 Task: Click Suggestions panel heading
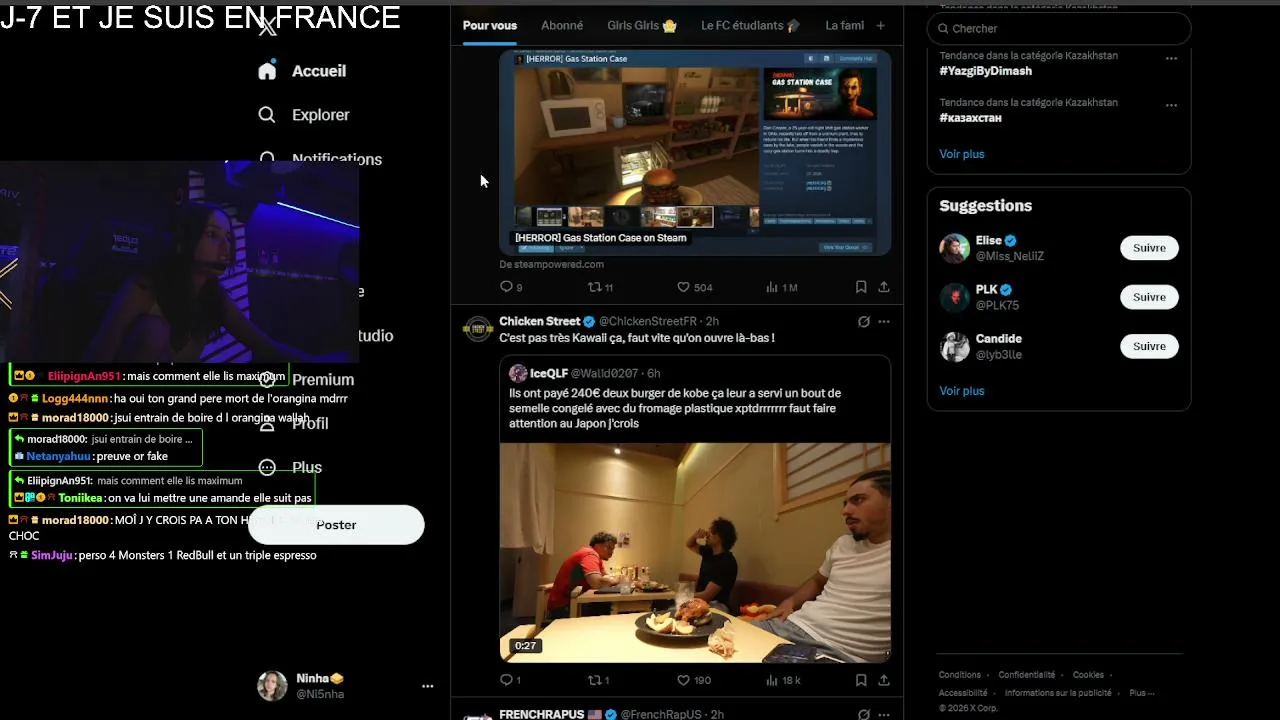coord(986,206)
